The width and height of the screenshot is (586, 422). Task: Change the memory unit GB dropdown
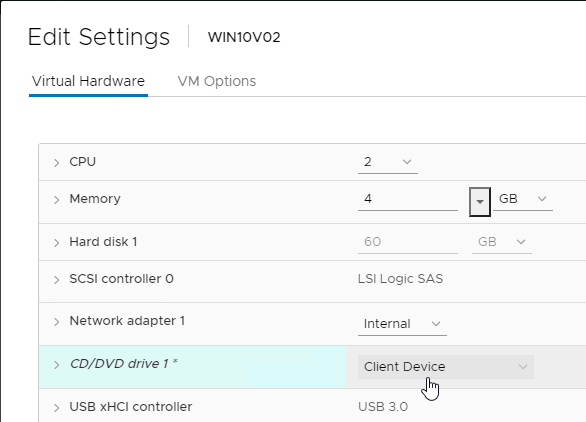click(523, 199)
